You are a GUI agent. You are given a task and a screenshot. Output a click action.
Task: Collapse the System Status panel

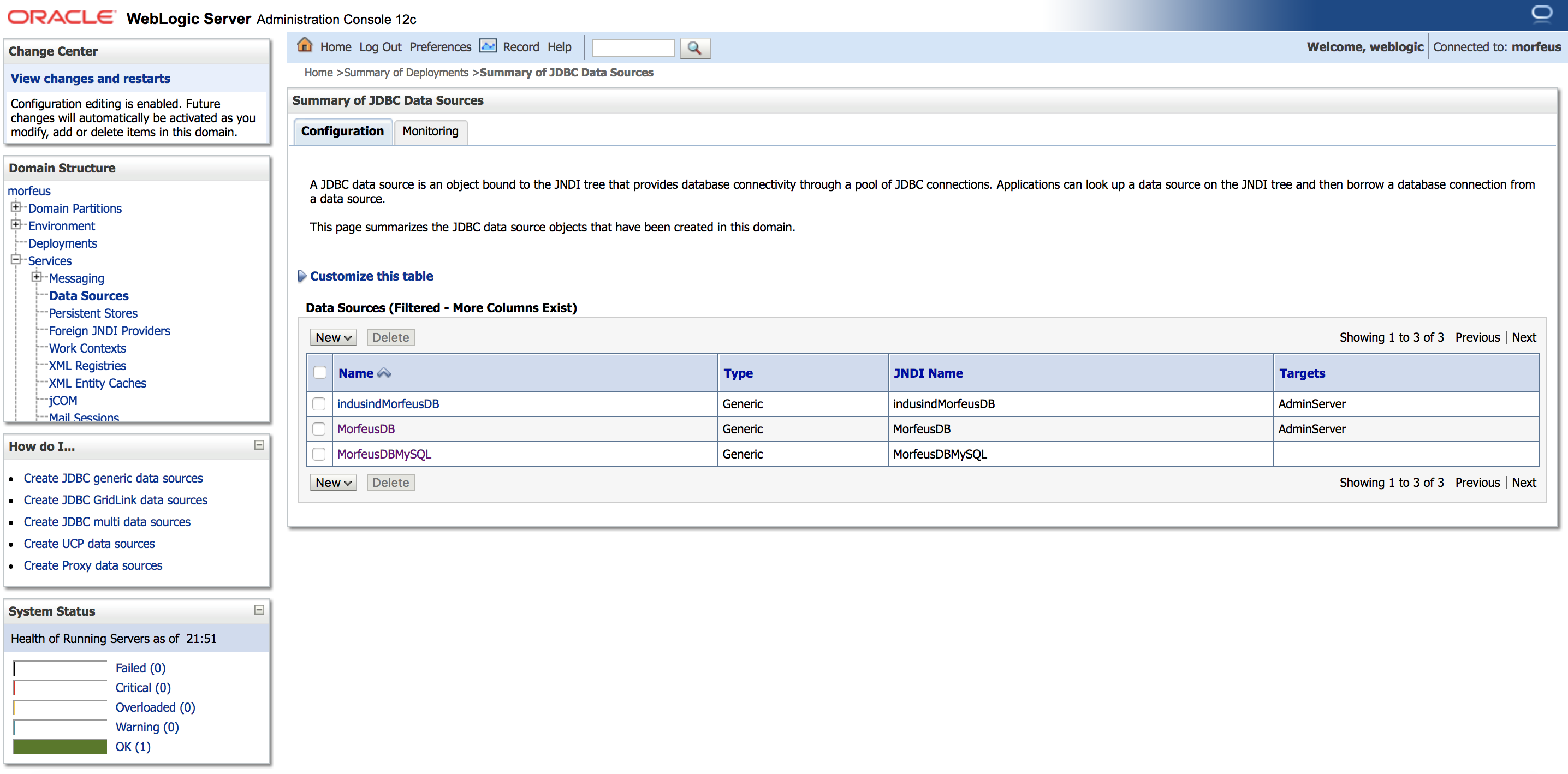[259, 610]
